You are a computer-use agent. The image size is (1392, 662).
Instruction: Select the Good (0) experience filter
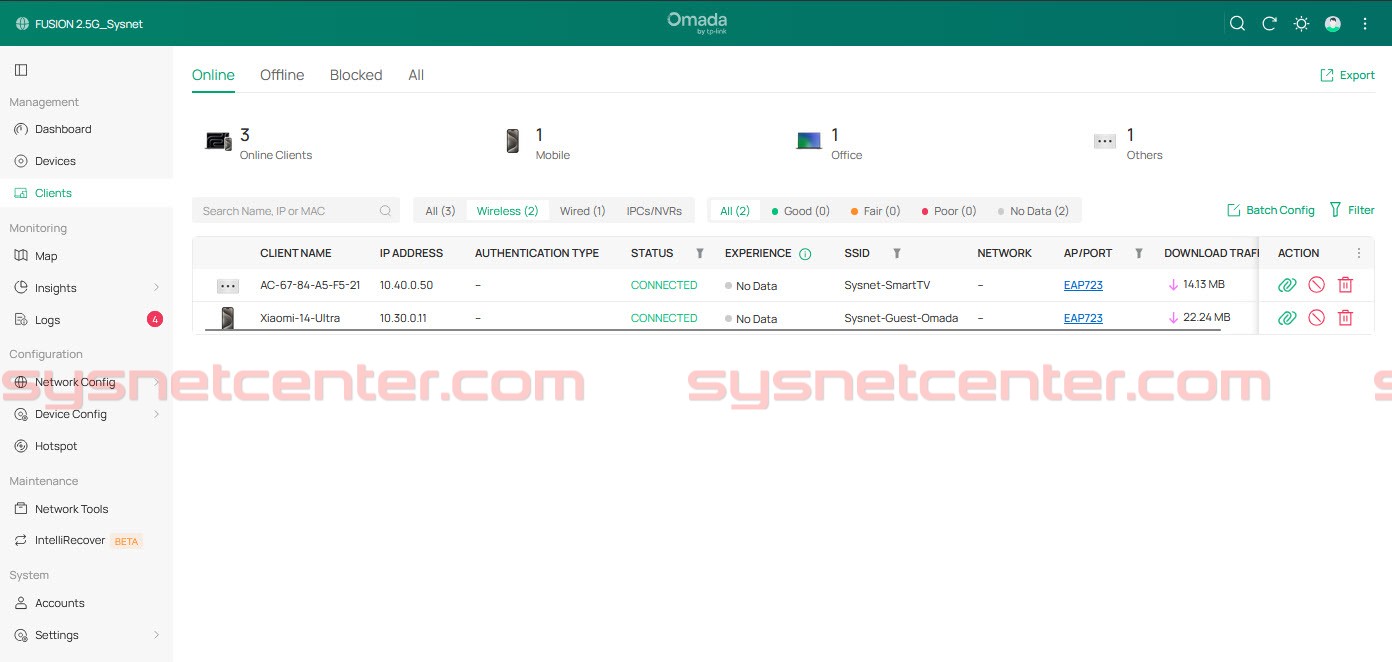(x=800, y=211)
